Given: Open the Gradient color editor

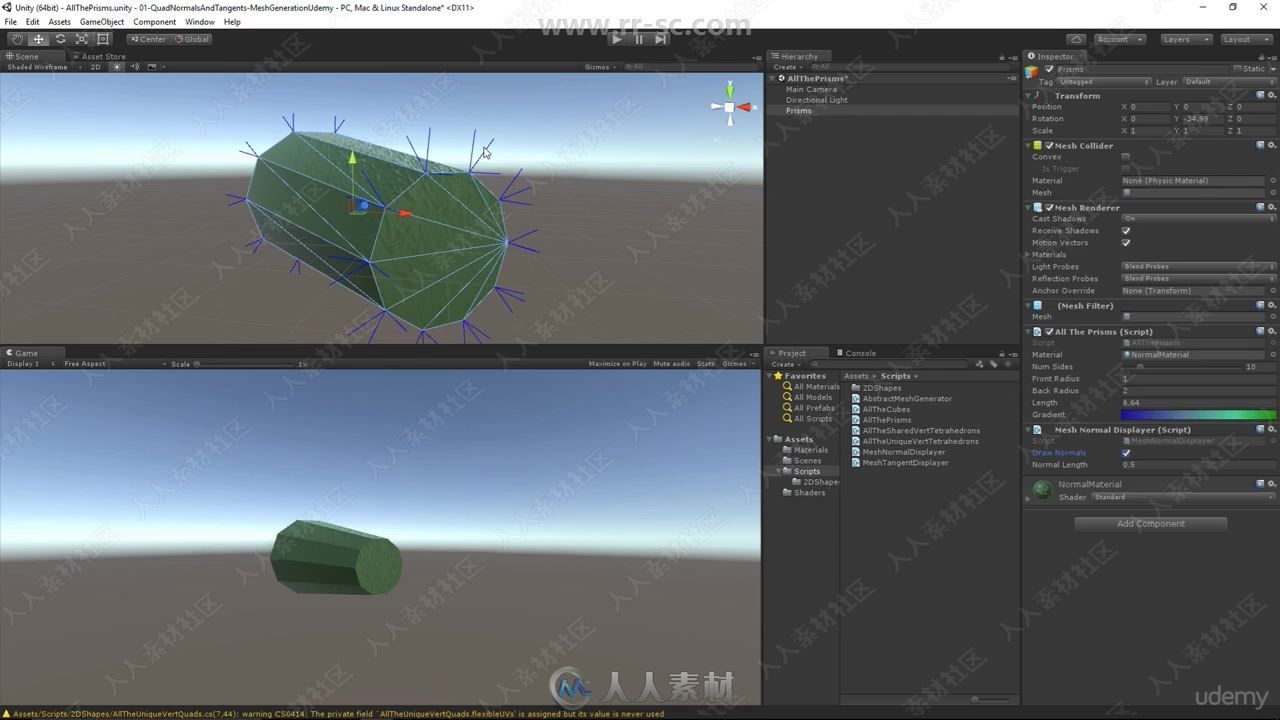Looking at the screenshot, I should coord(1198,415).
